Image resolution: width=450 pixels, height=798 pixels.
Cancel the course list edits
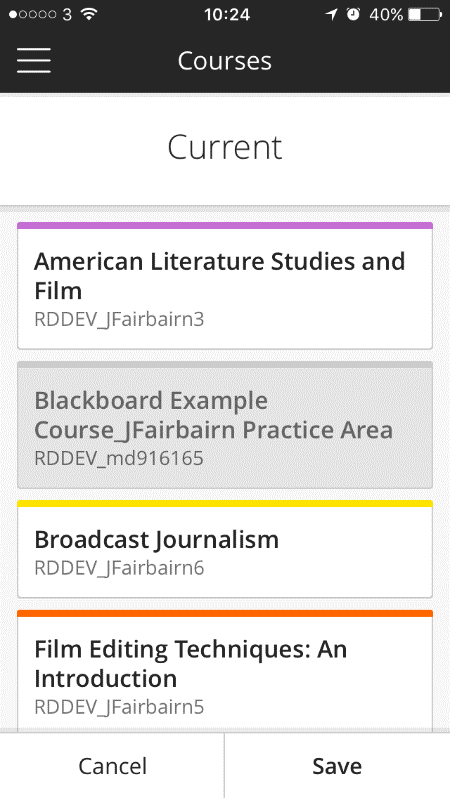click(x=112, y=765)
